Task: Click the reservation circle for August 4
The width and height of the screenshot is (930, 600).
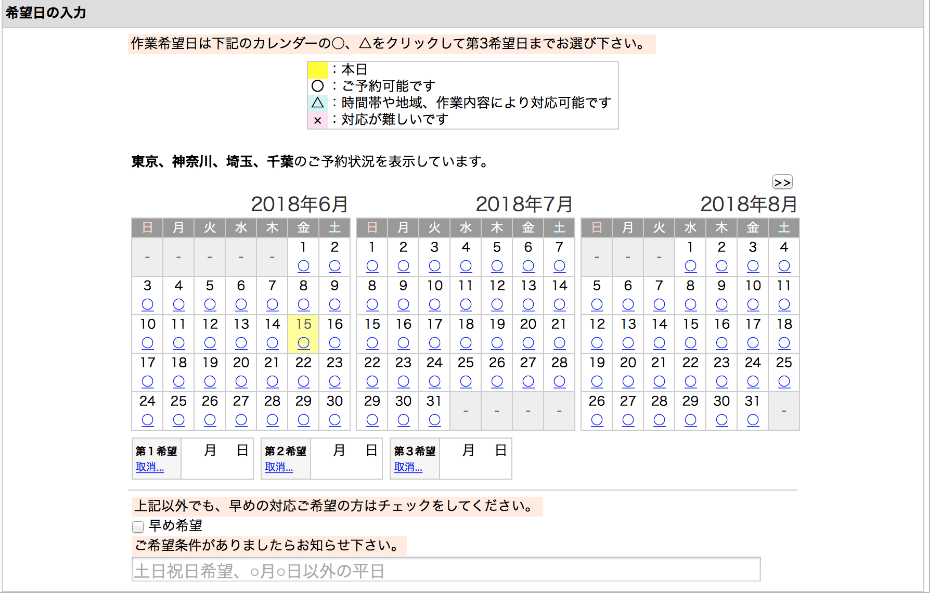Action: (x=783, y=265)
